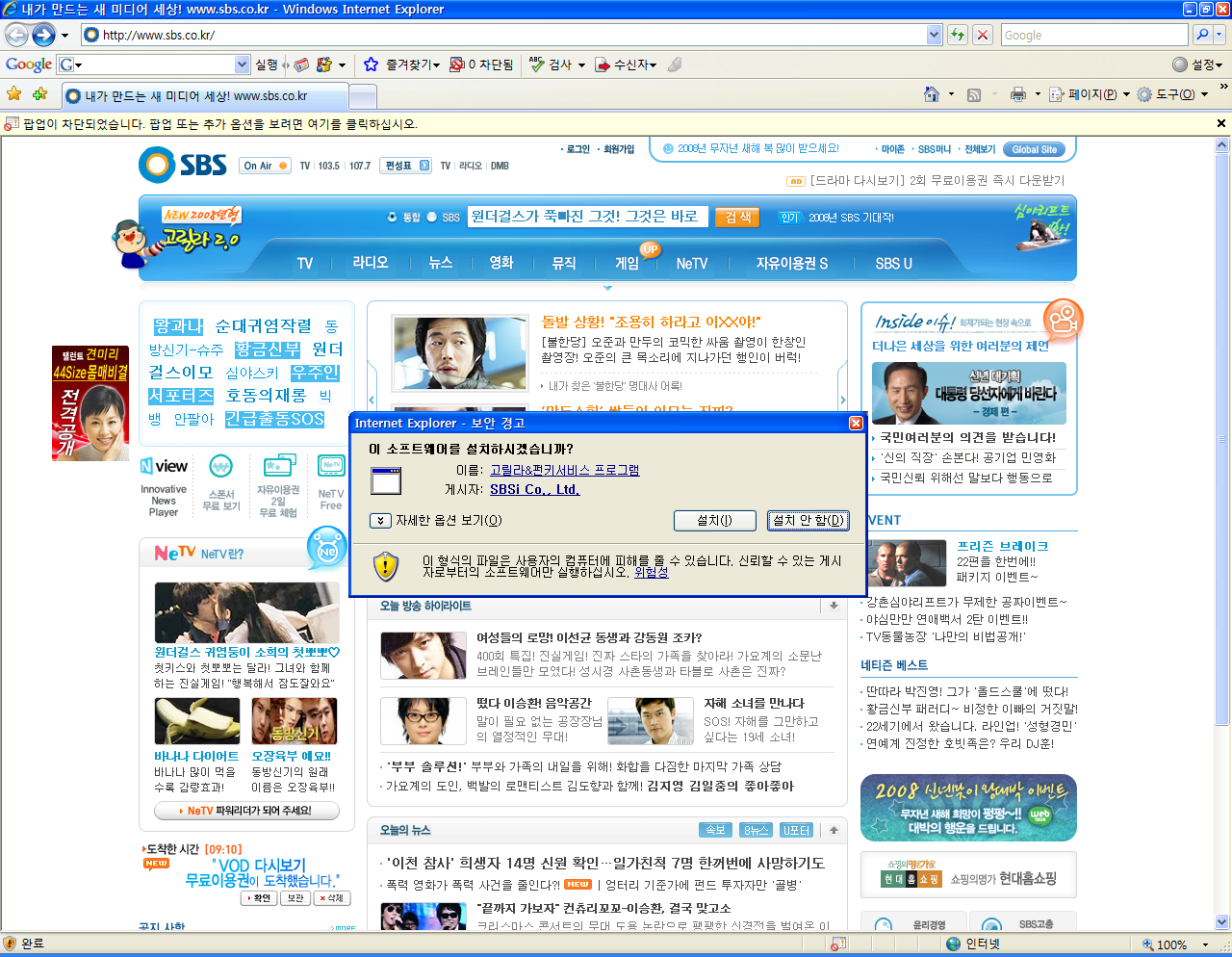
Task: Open the 라디오 navigation menu
Action: 370,263
